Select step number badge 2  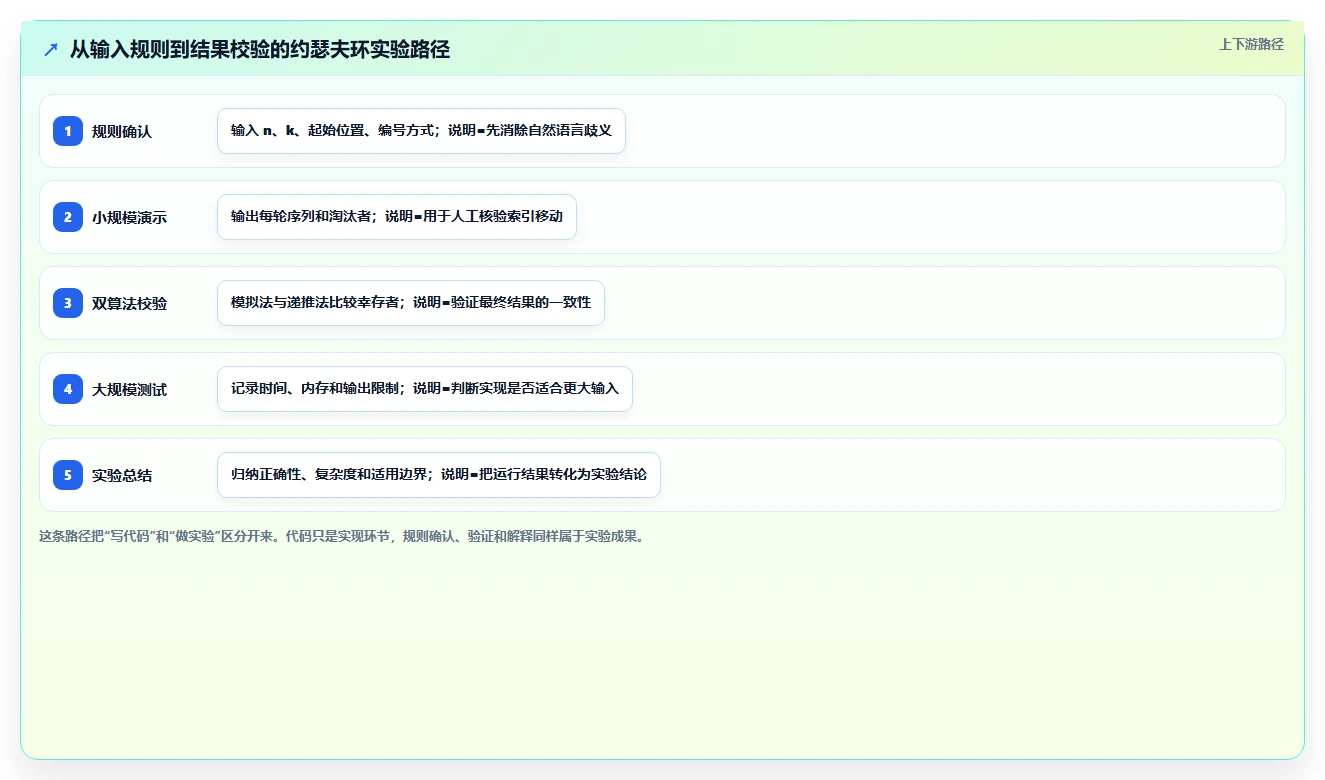tap(68, 217)
